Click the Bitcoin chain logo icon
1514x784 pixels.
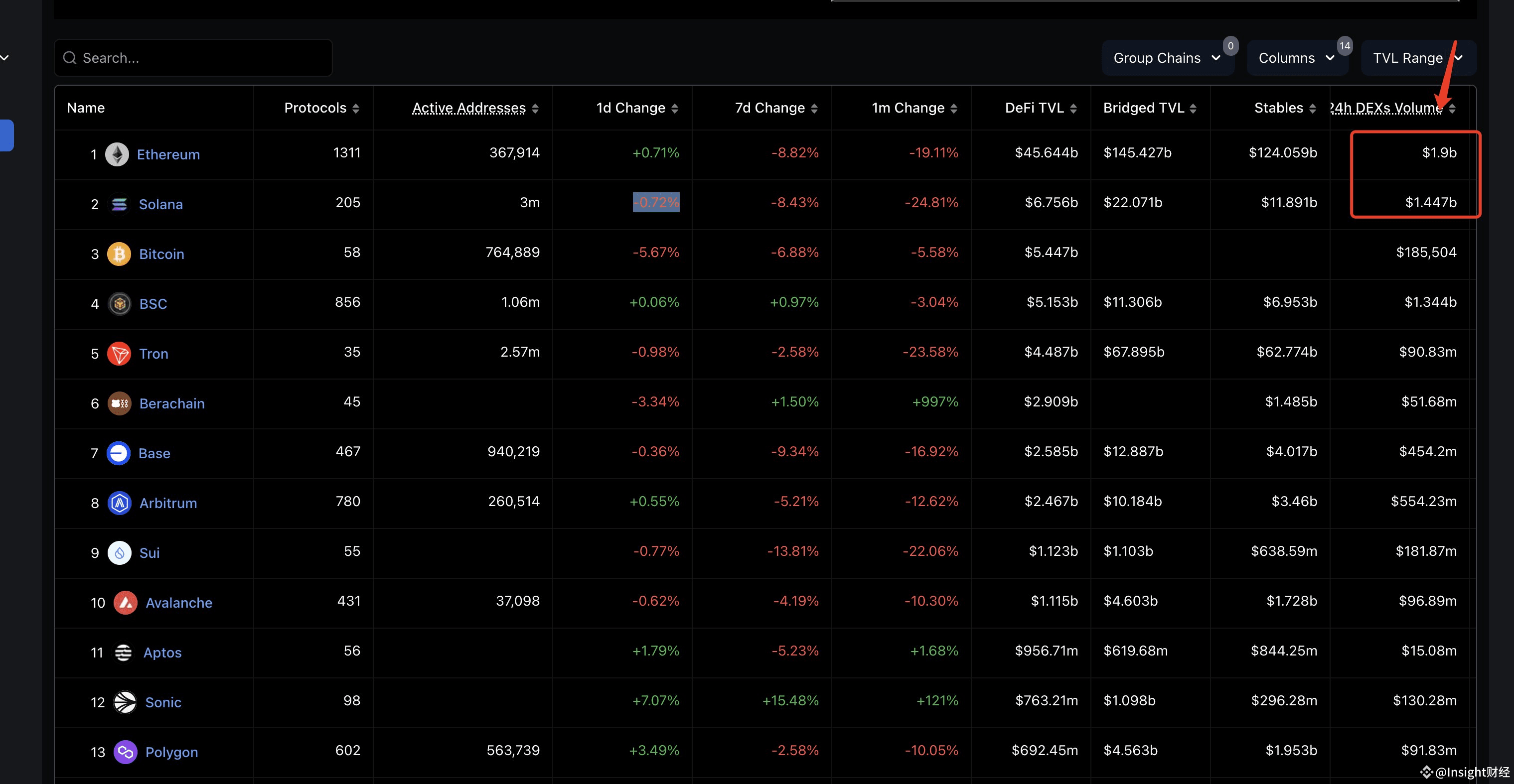[x=119, y=255]
